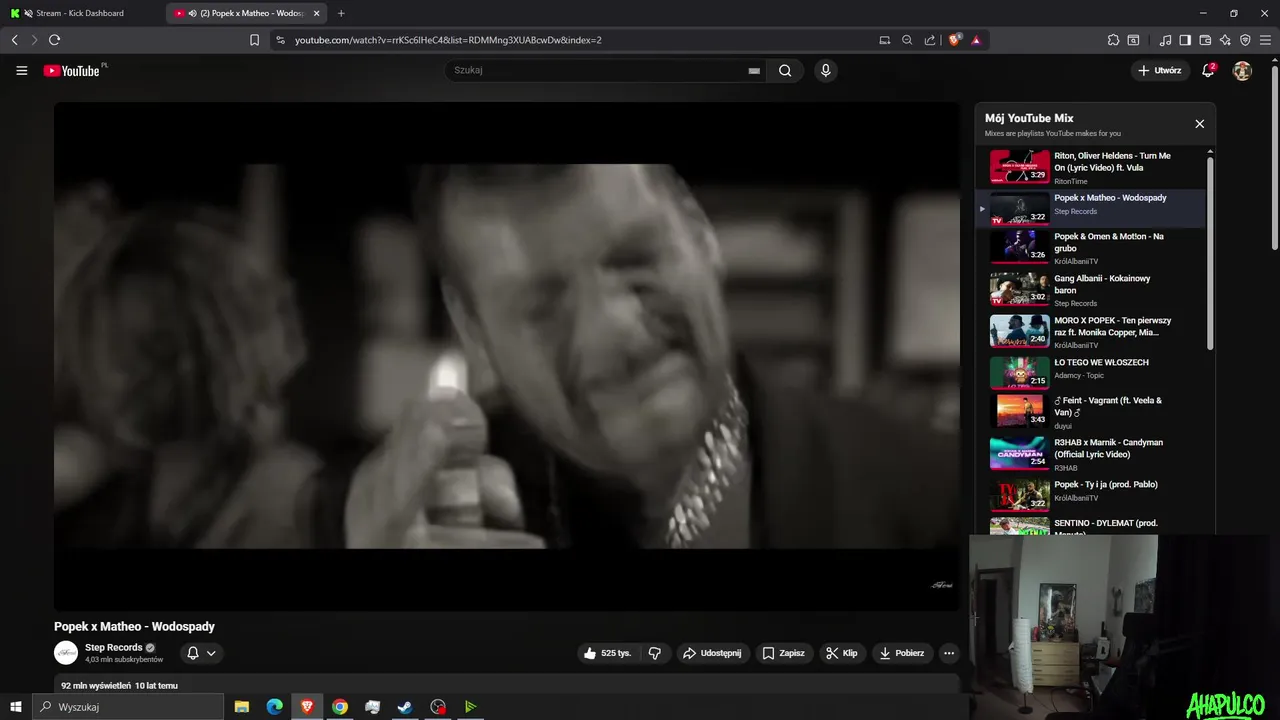1280x720 pixels.
Task: Play Feint - Vagrant from playlist
Action: (1090, 412)
